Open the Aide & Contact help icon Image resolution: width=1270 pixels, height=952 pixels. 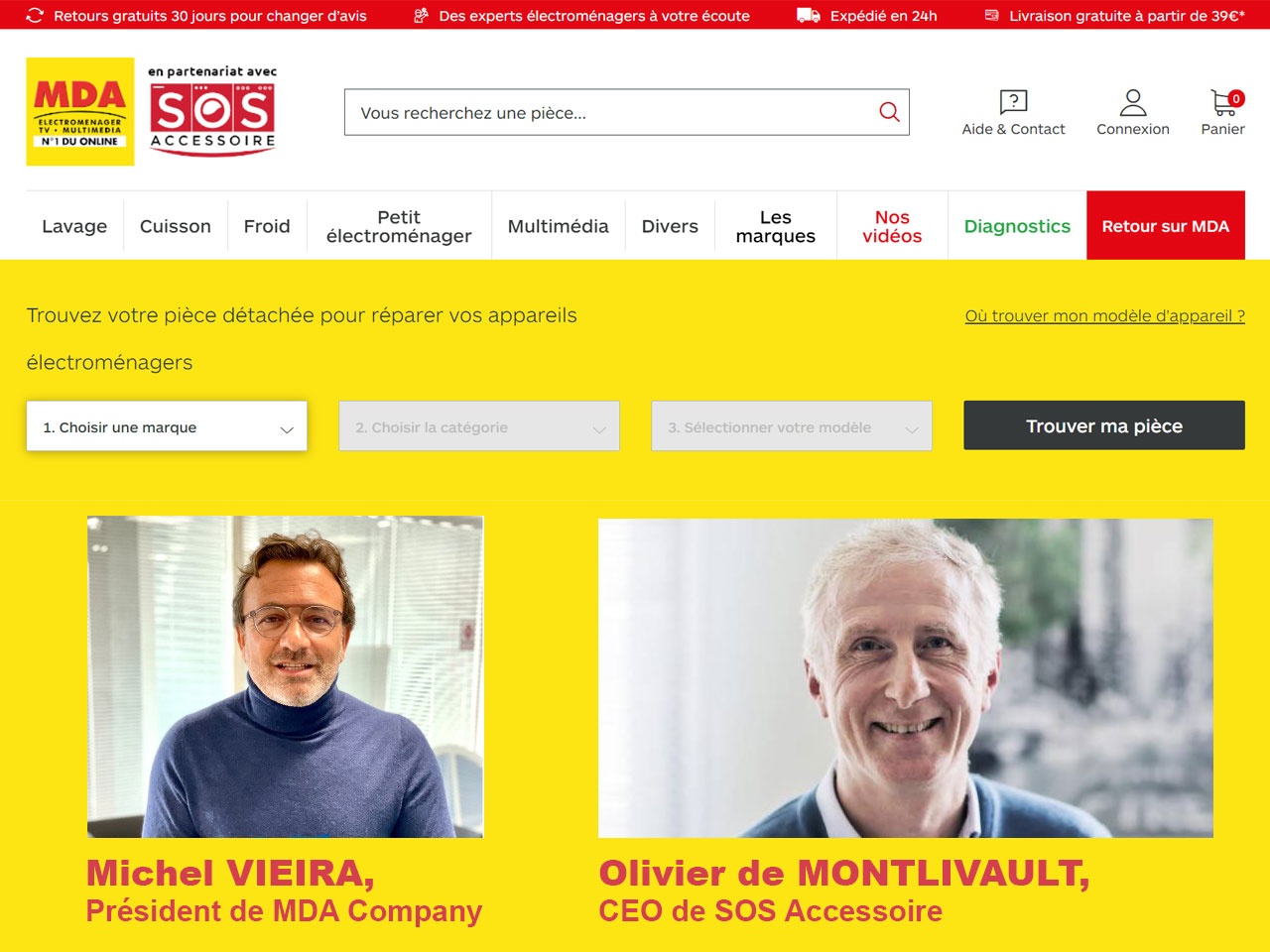click(x=1013, y=101)
